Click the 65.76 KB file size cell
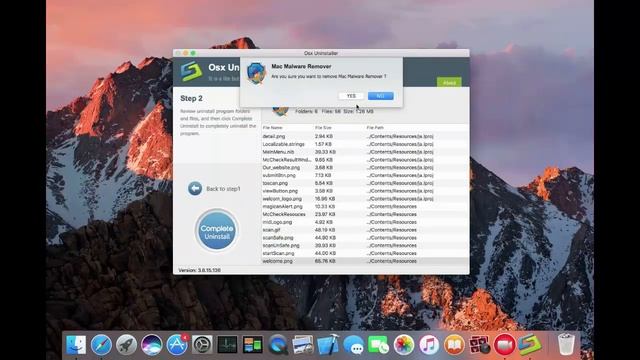Viewport: 640px width, 360px height. click(325, 261)
